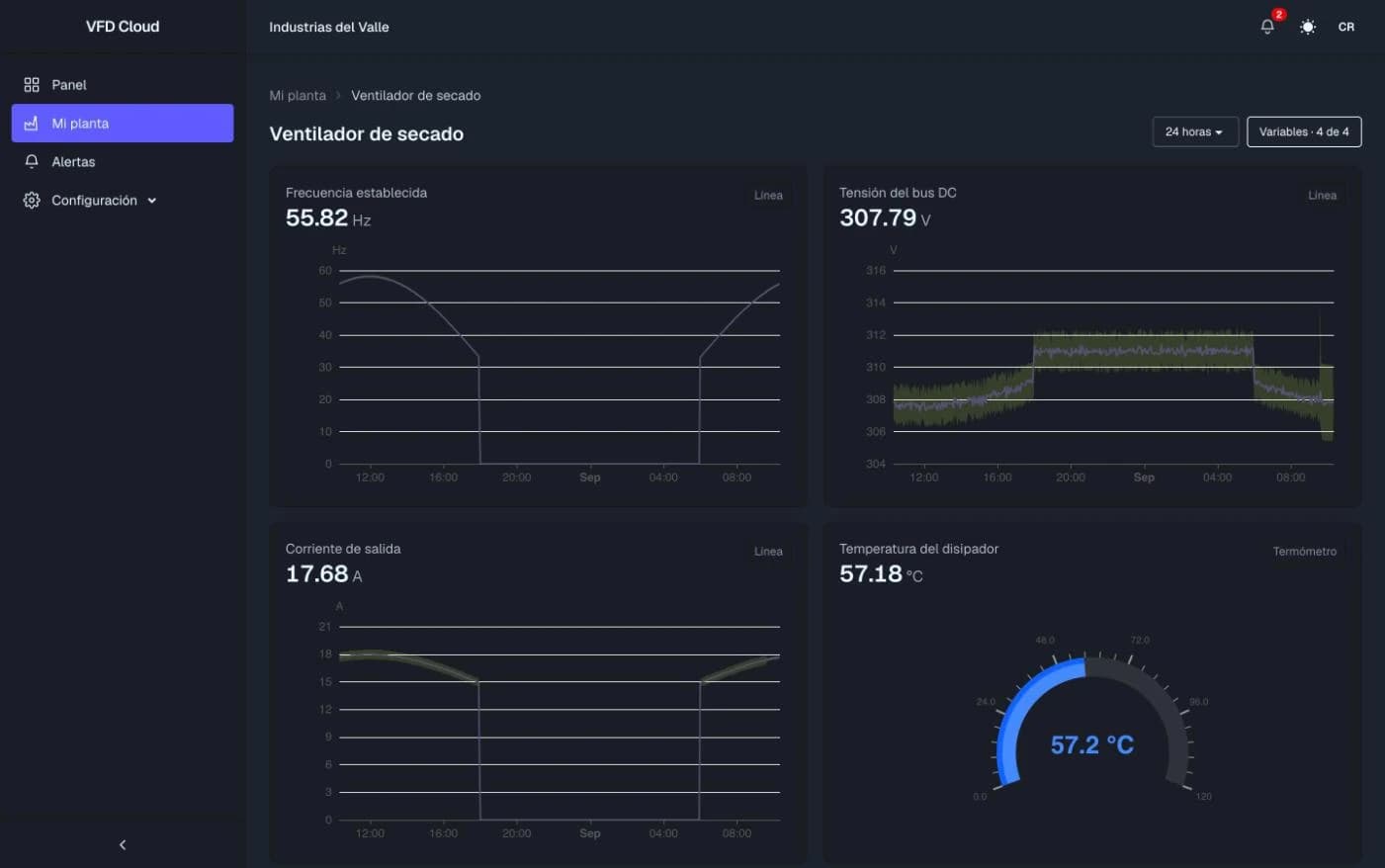The height and width of the screenshot is (868, 1385).
Task: Click the Panel dashboard grid icon
Action: (x=32, y=85)
